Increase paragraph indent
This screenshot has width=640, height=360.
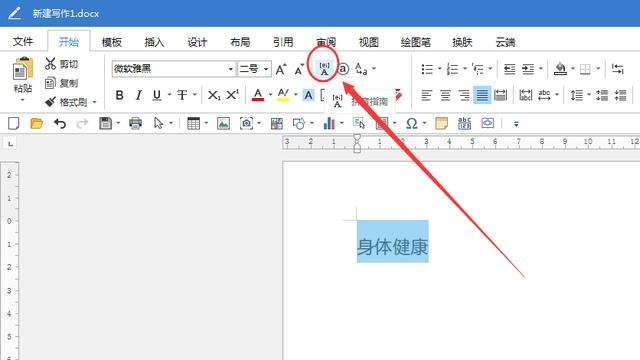click(x=528, y=69)
